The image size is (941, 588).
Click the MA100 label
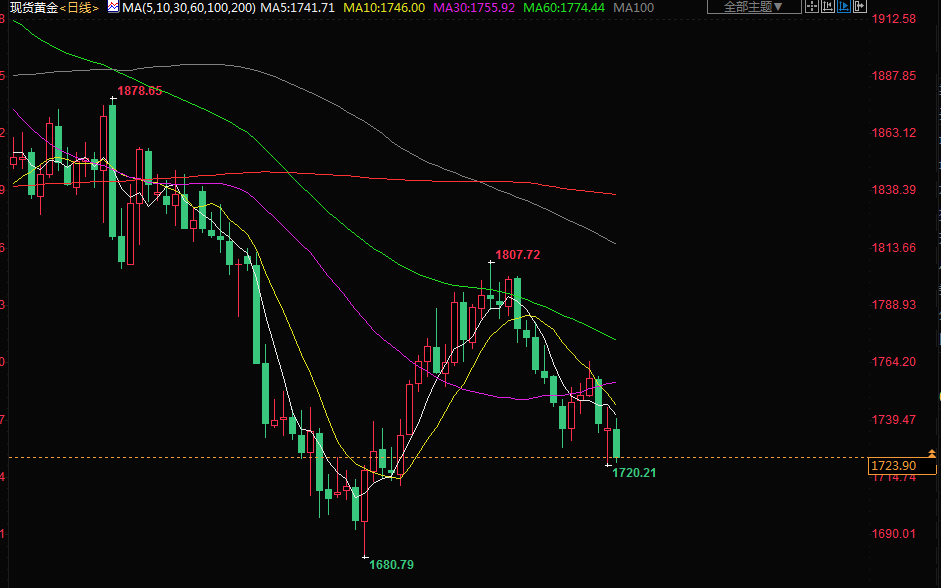coord(634,7)
